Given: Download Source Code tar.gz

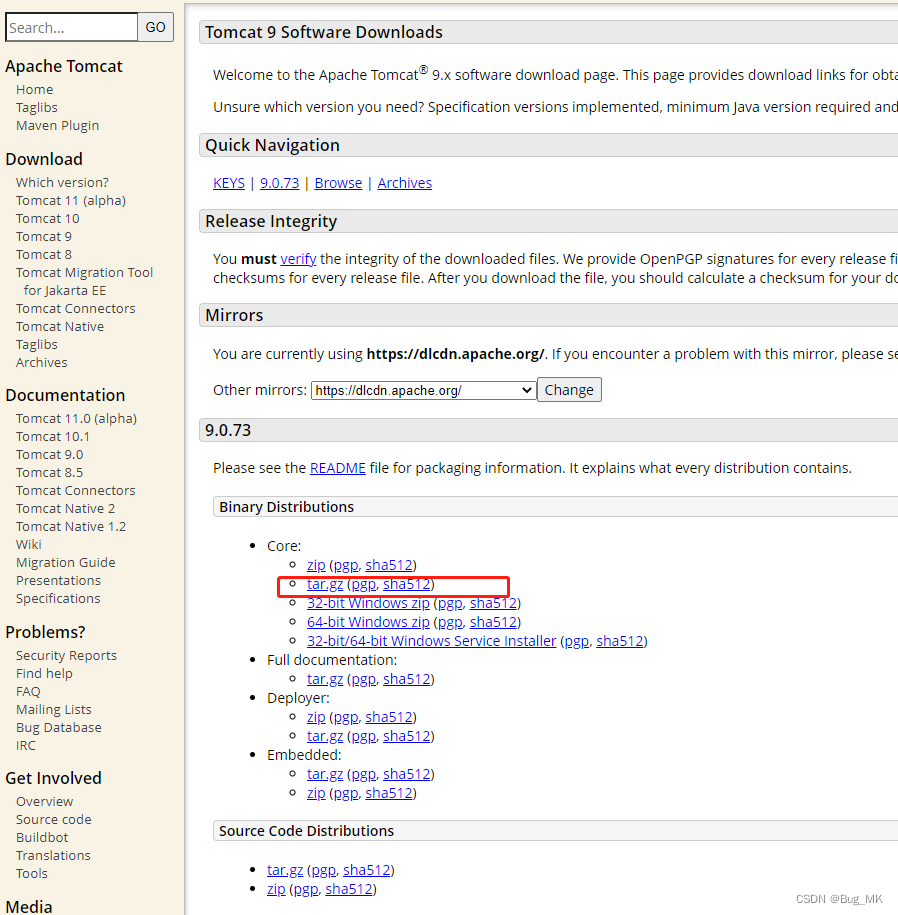Looking at the screenshot, I should coord(285,870).
